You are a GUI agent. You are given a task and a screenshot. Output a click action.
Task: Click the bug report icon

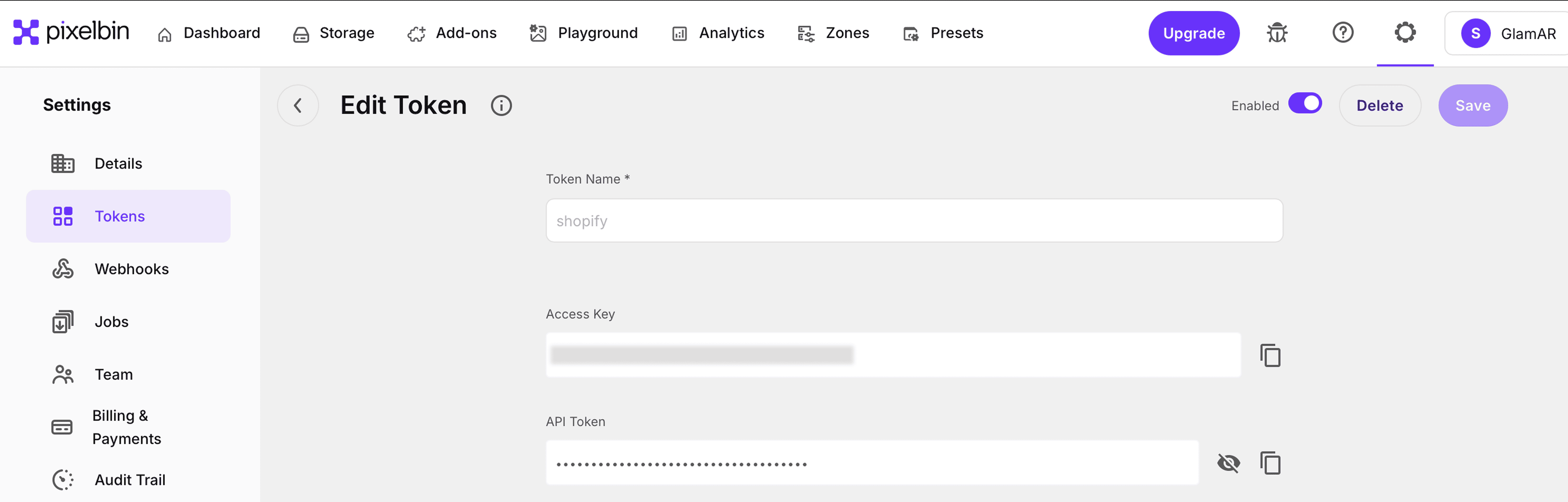click(1277, 33)
